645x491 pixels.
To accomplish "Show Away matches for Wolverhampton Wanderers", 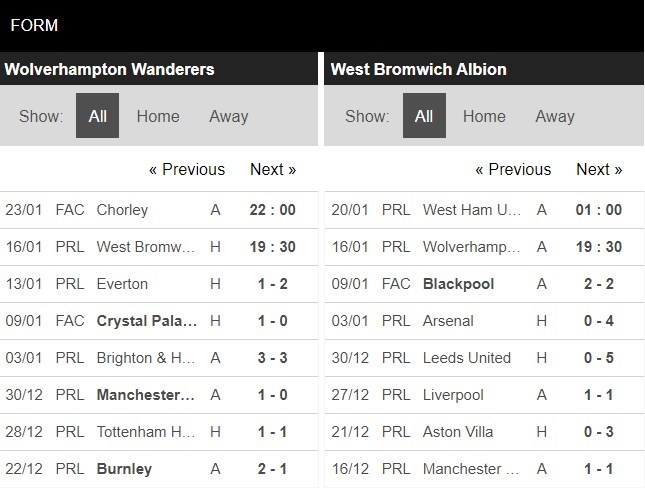I will click(x=229, y=116).
